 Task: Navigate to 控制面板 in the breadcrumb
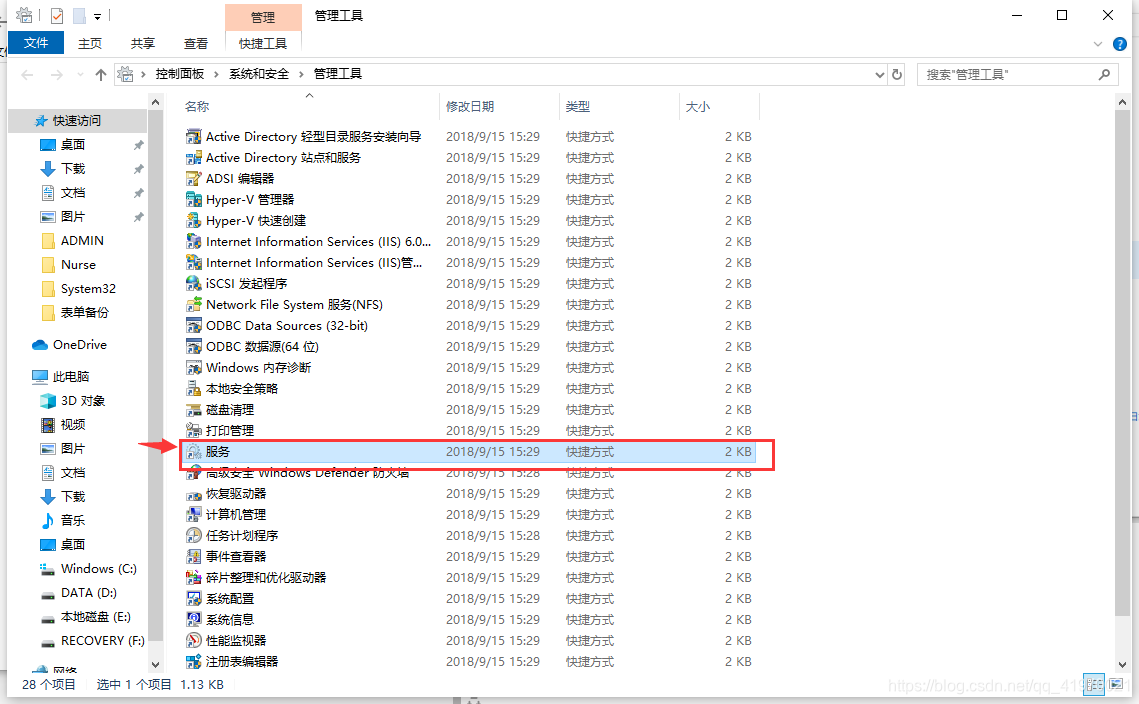(x=179, y=74)
